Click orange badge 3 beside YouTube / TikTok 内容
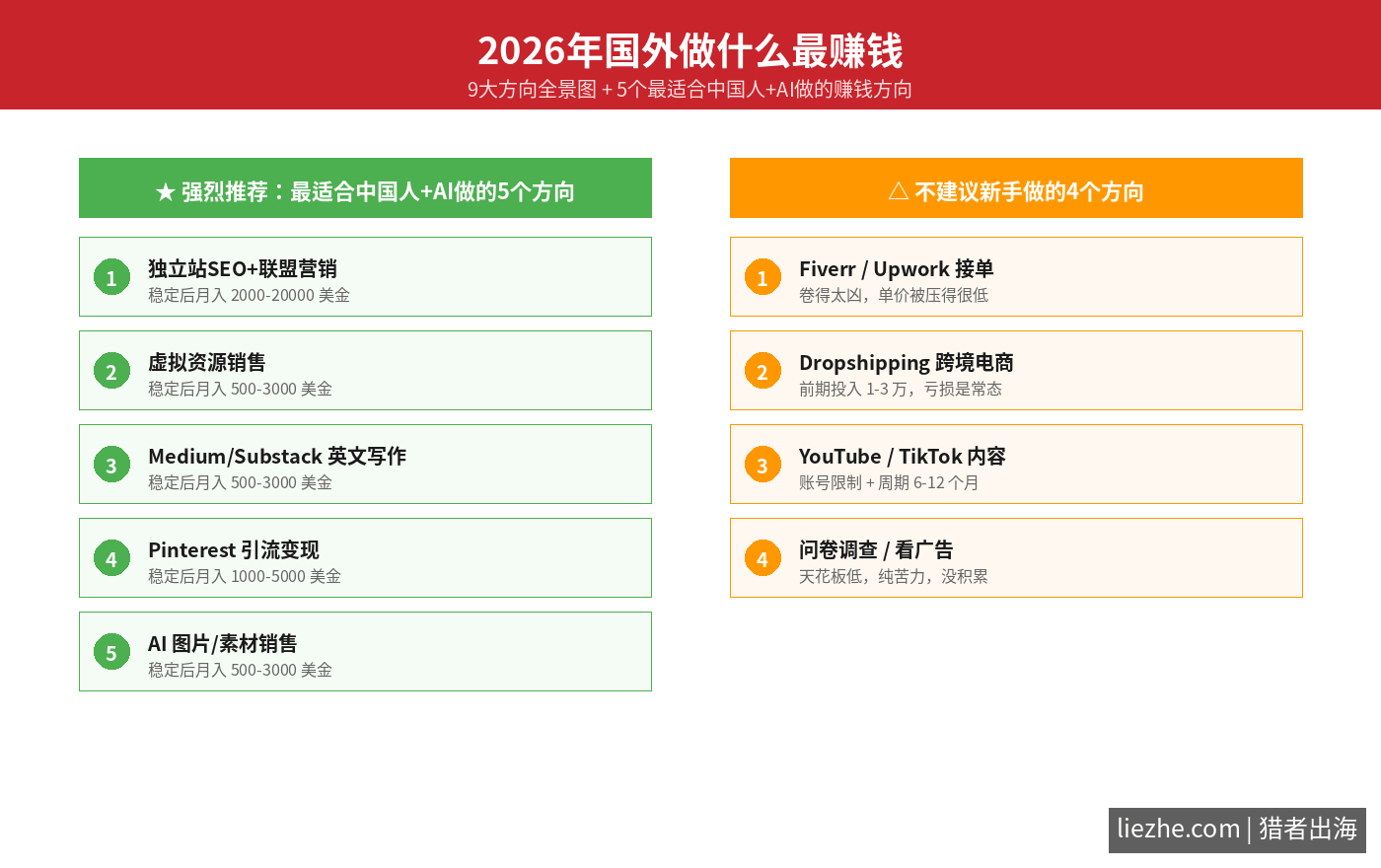Image resolution: width=1381 pixels, height=868 pixels. [763, 465]
